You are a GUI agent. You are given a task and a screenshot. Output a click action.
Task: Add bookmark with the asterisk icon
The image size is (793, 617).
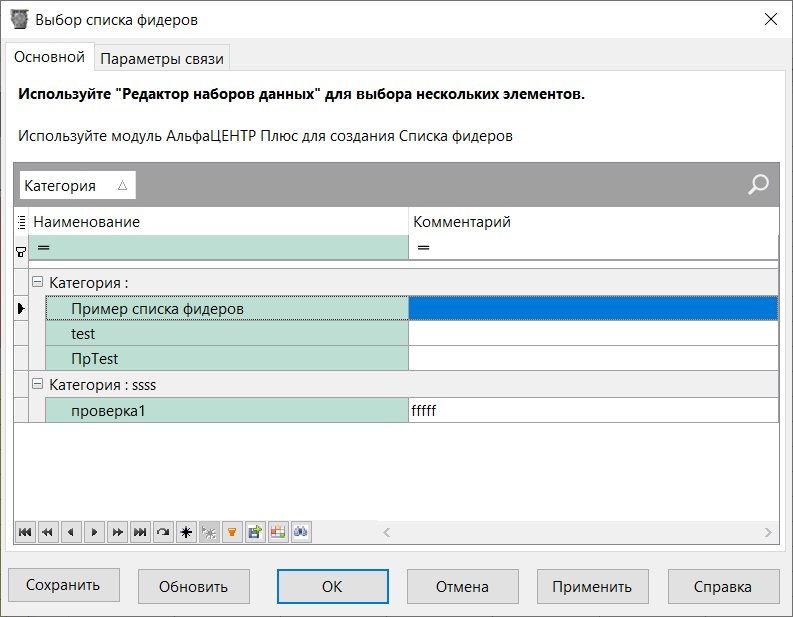(186, 533)
